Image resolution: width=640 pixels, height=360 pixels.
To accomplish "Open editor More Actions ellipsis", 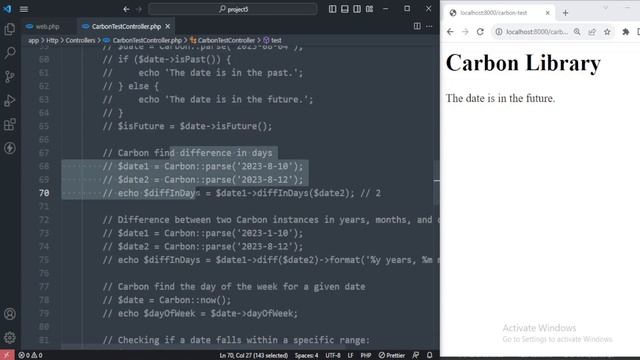I will click(x=429, y=26).
